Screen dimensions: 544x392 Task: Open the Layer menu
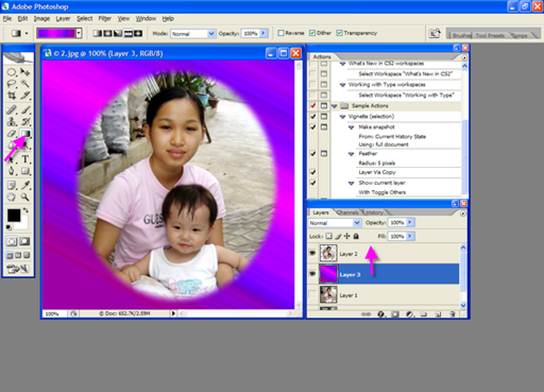(63, 19)
